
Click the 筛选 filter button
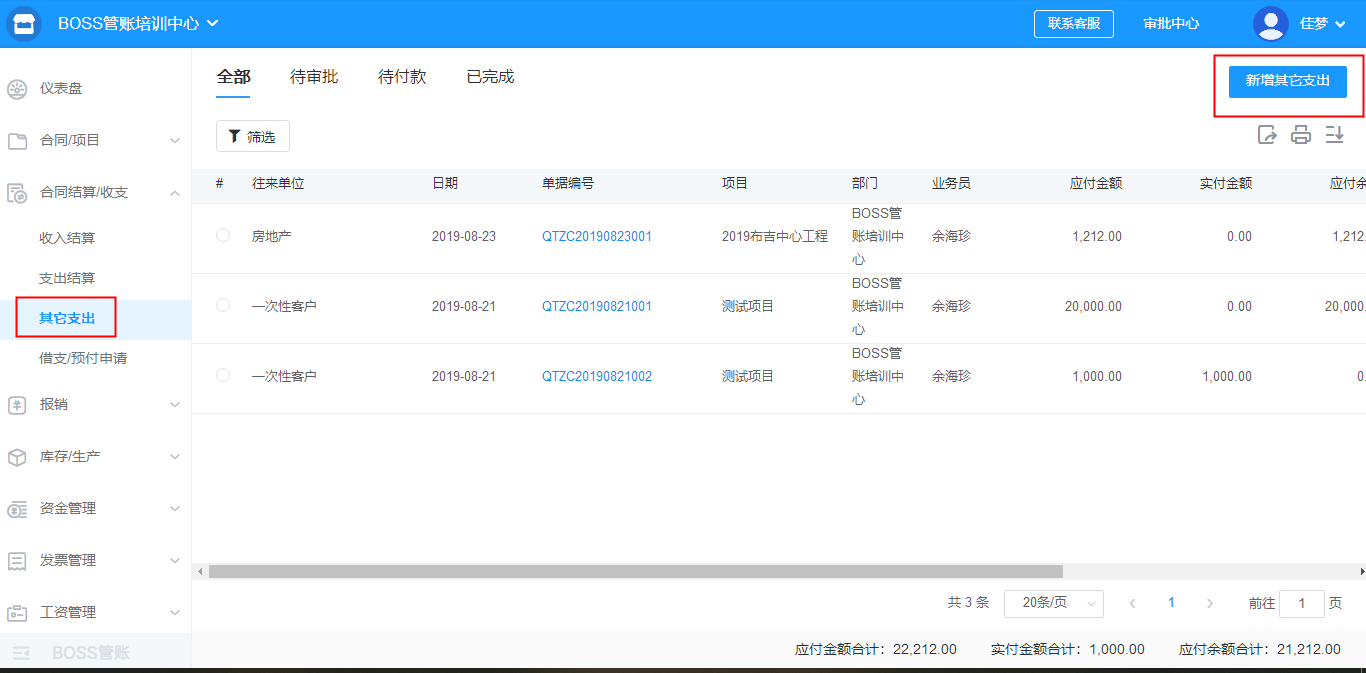click(253, 137)
